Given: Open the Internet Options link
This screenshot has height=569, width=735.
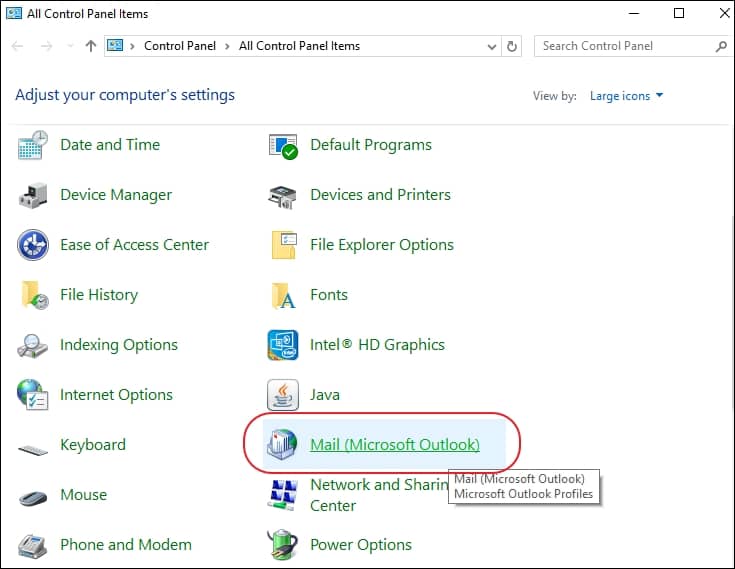Looking at the screenshot, I should coord(116,395).
